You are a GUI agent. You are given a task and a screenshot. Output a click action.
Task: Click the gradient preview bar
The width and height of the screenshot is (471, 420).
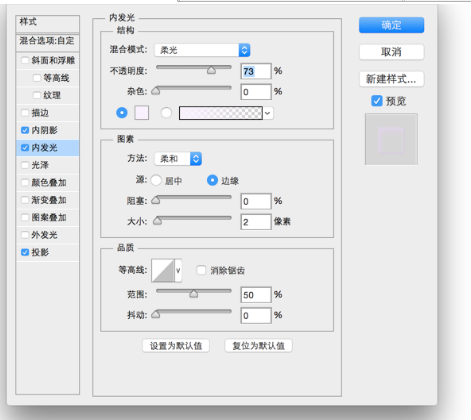tap(221, 113)
